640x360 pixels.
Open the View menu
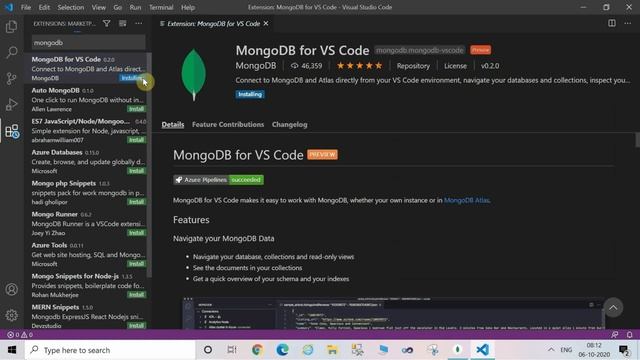(98, 7)
